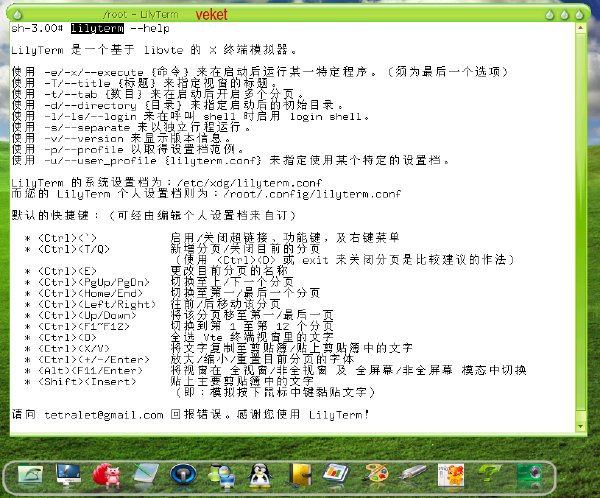Viewport: 600px width, 498px height.
Task: Open the window menu droplet at title bar left
Action: [17, 15]
